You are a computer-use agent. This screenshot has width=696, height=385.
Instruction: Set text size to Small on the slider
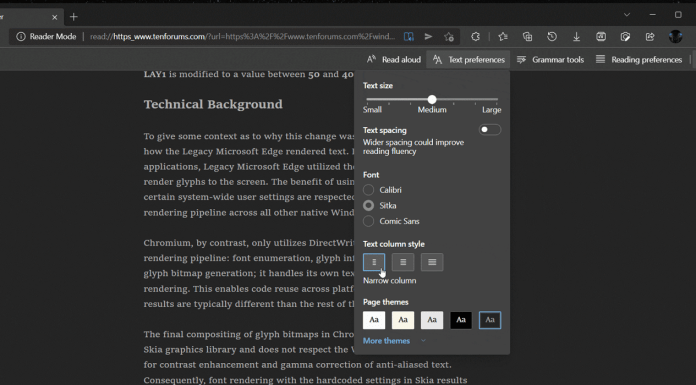tap(367, 99)
